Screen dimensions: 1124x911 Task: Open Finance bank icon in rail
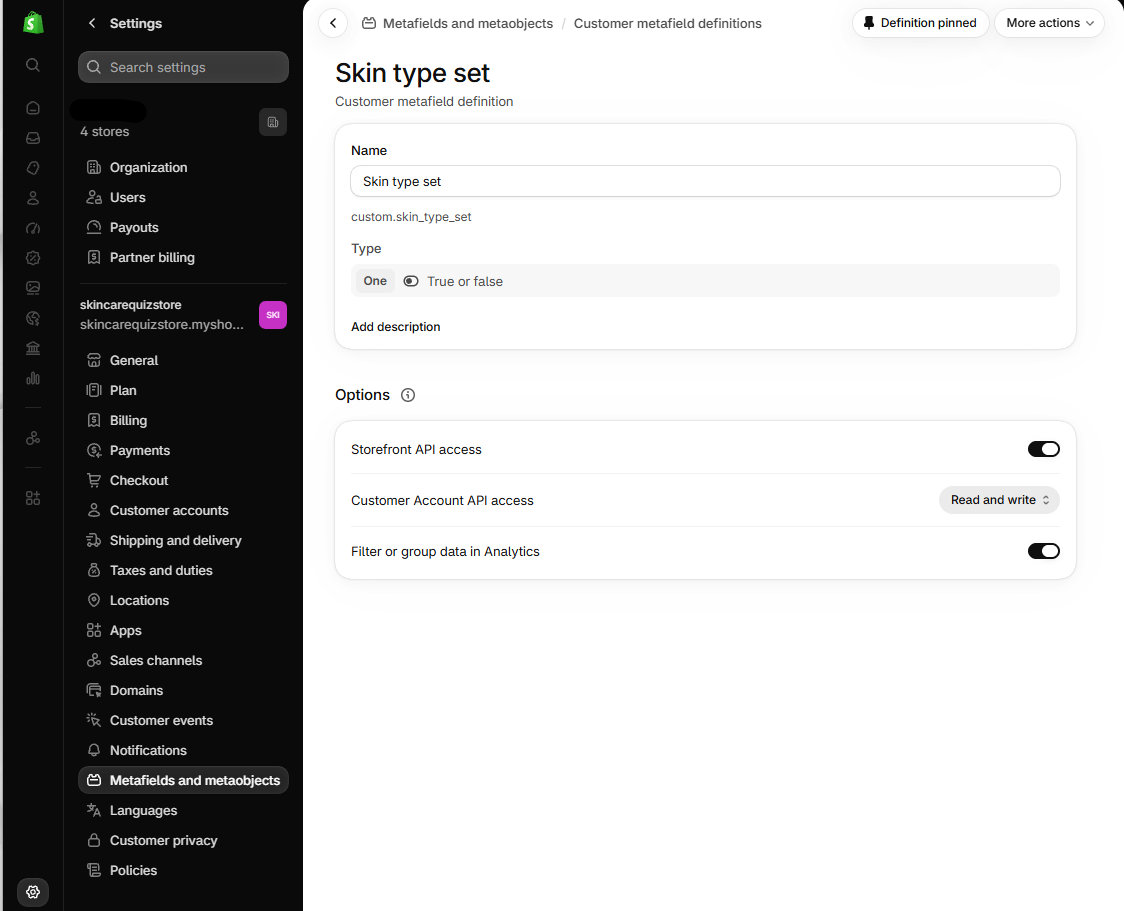(x=33, y=348)
